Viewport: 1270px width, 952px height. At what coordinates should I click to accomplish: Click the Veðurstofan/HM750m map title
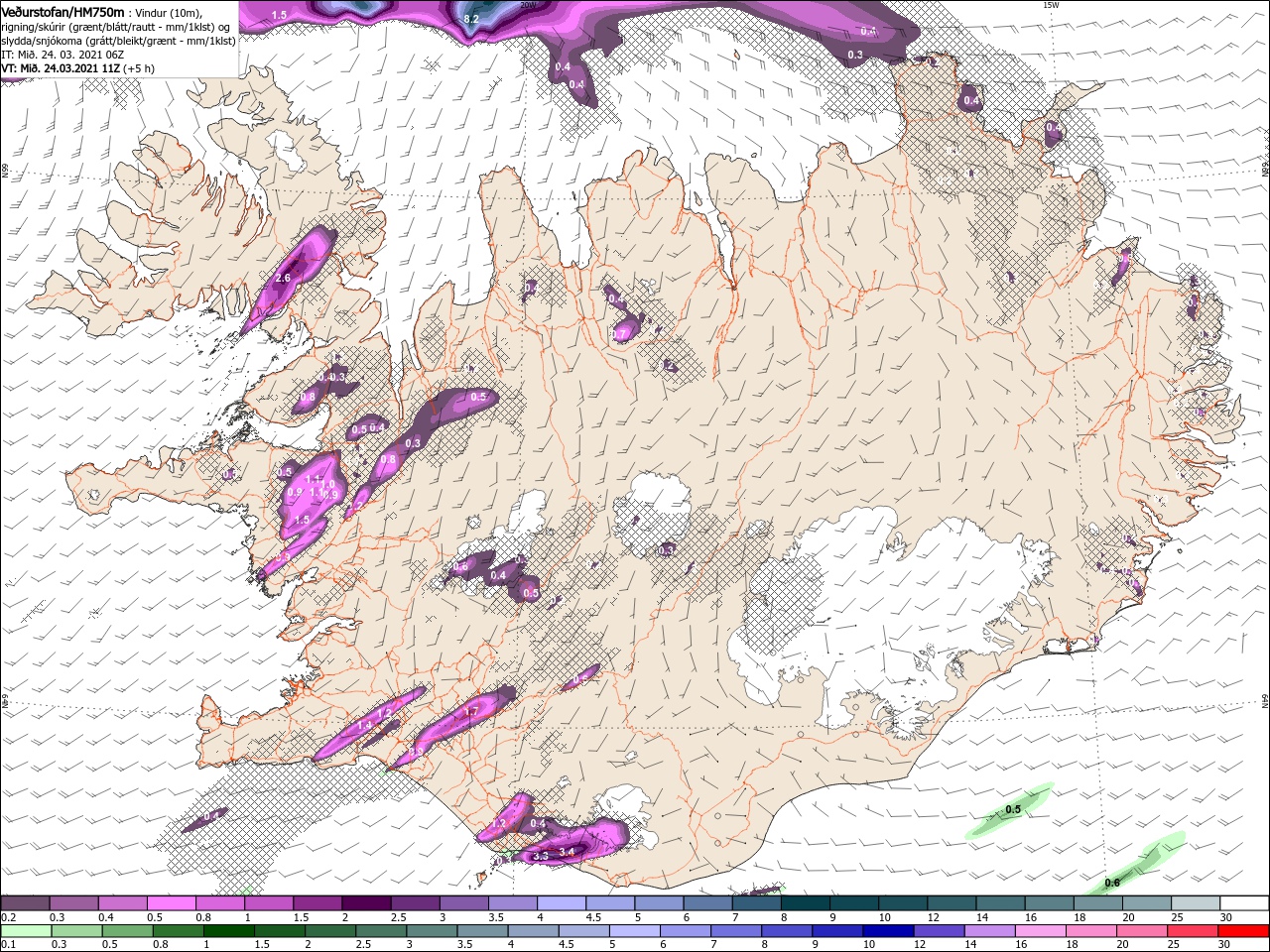click(63, 11)
